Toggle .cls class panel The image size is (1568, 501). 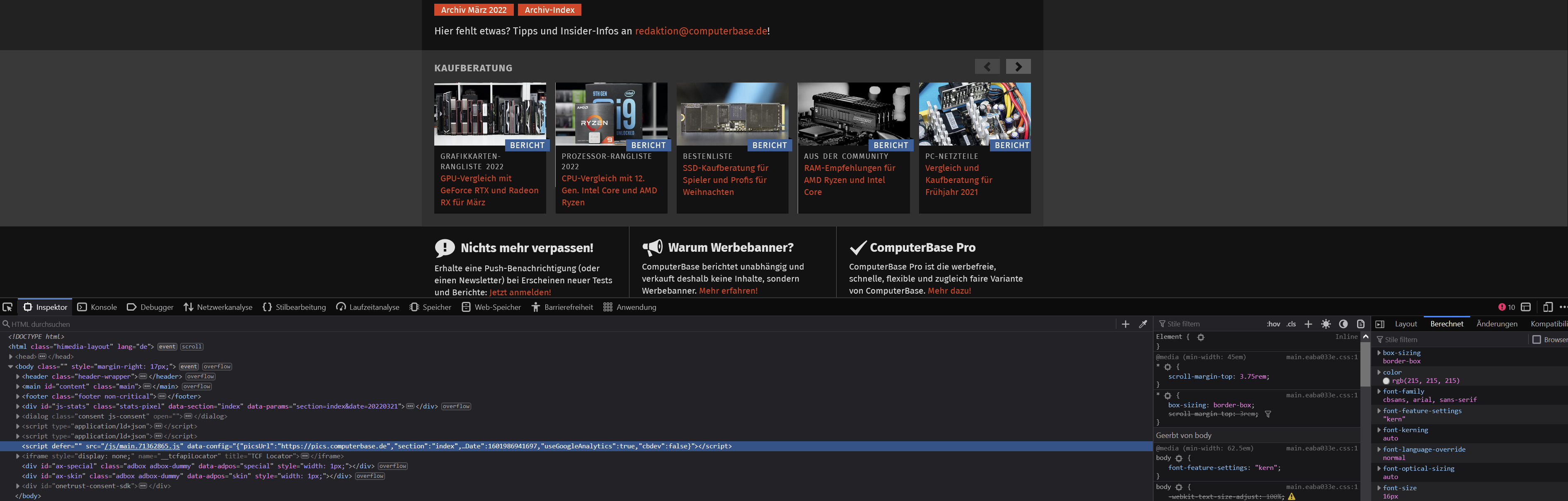coord(1291,324)
